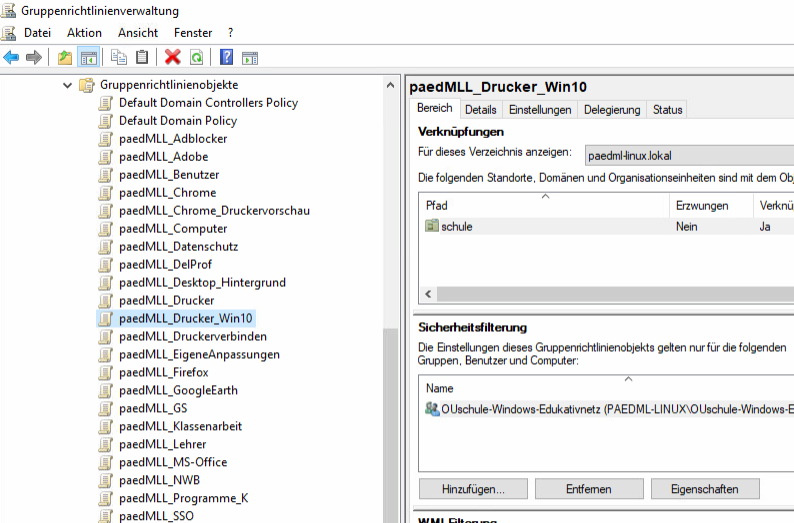Viewport: 794px width, 523px height.
Task: Click the GPO icon beside paedMLL_Chrome
Action: (105, 193)
